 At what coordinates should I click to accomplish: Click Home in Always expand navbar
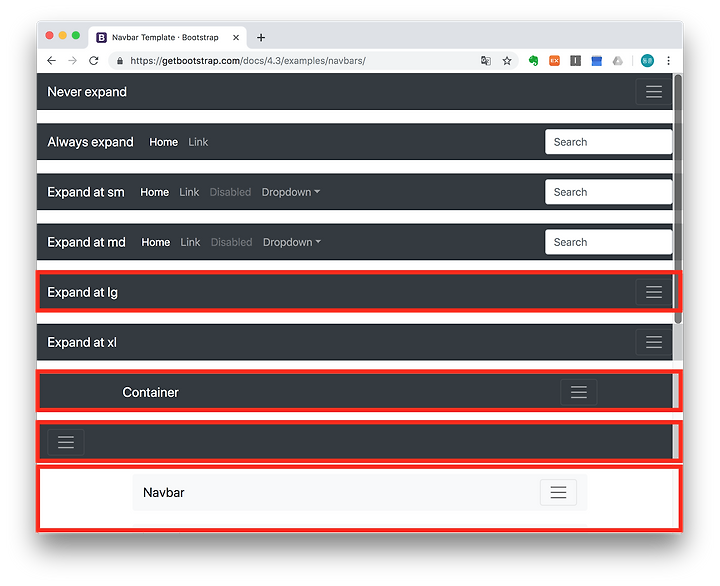coord(163,142)
